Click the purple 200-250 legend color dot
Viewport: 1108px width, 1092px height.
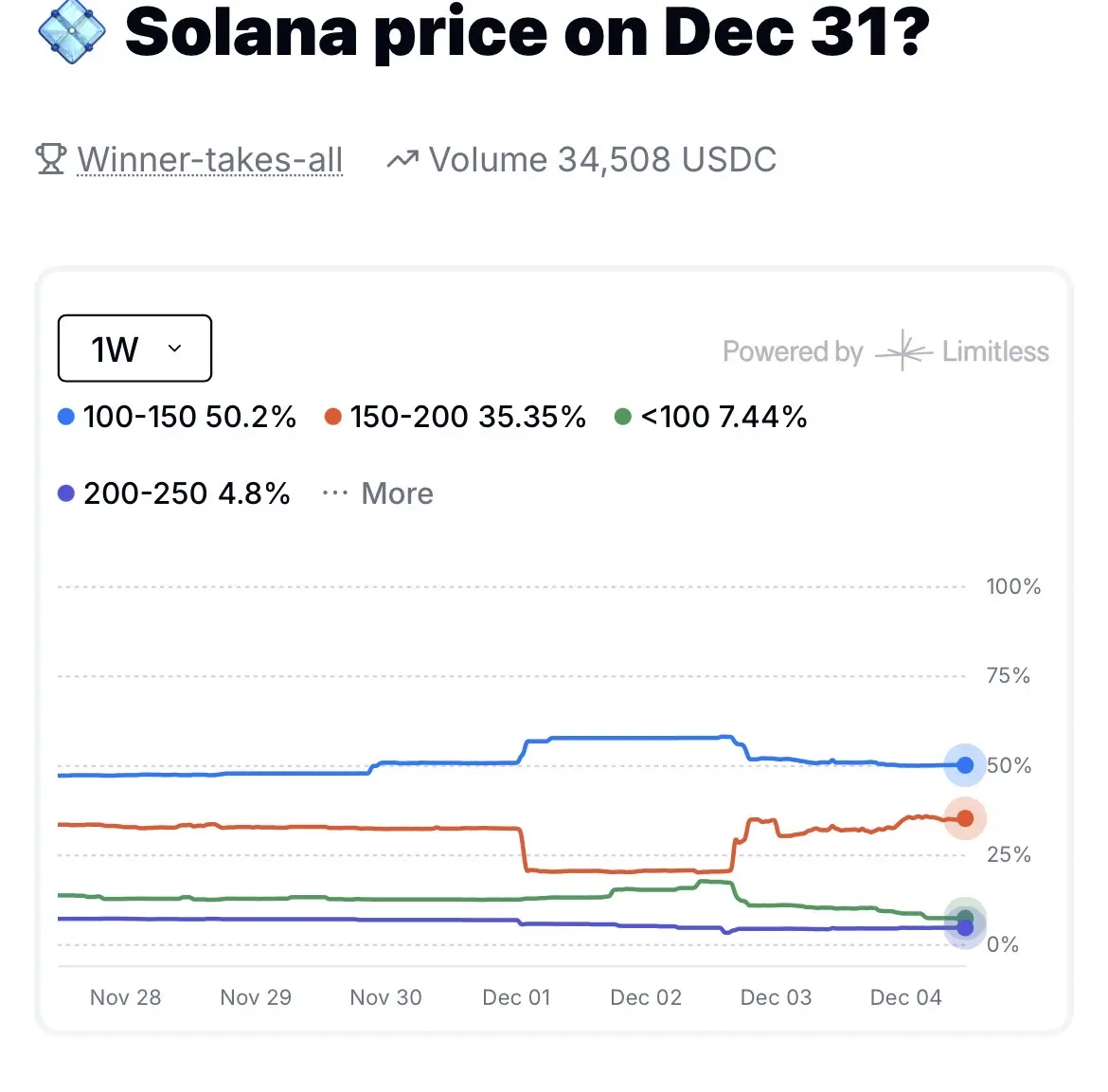[66, 493]
